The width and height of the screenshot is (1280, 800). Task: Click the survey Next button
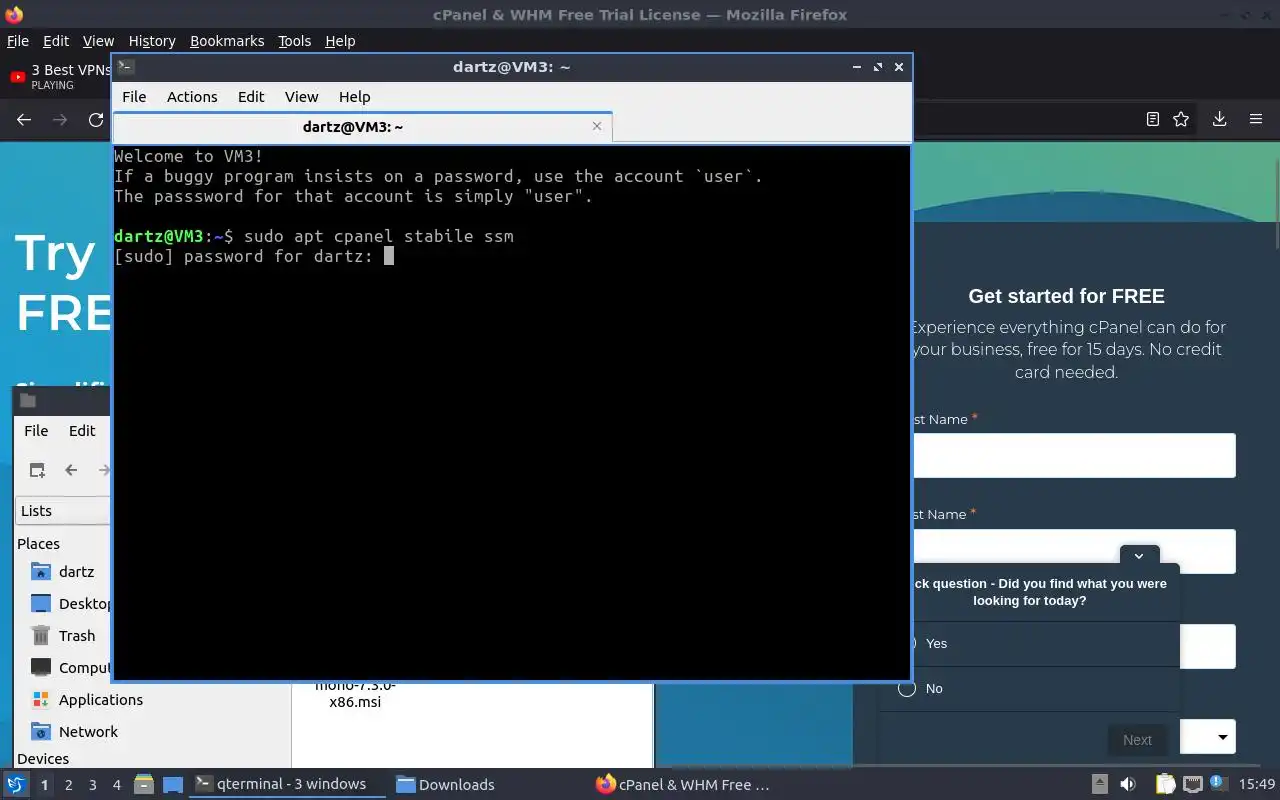[1137, 740]
